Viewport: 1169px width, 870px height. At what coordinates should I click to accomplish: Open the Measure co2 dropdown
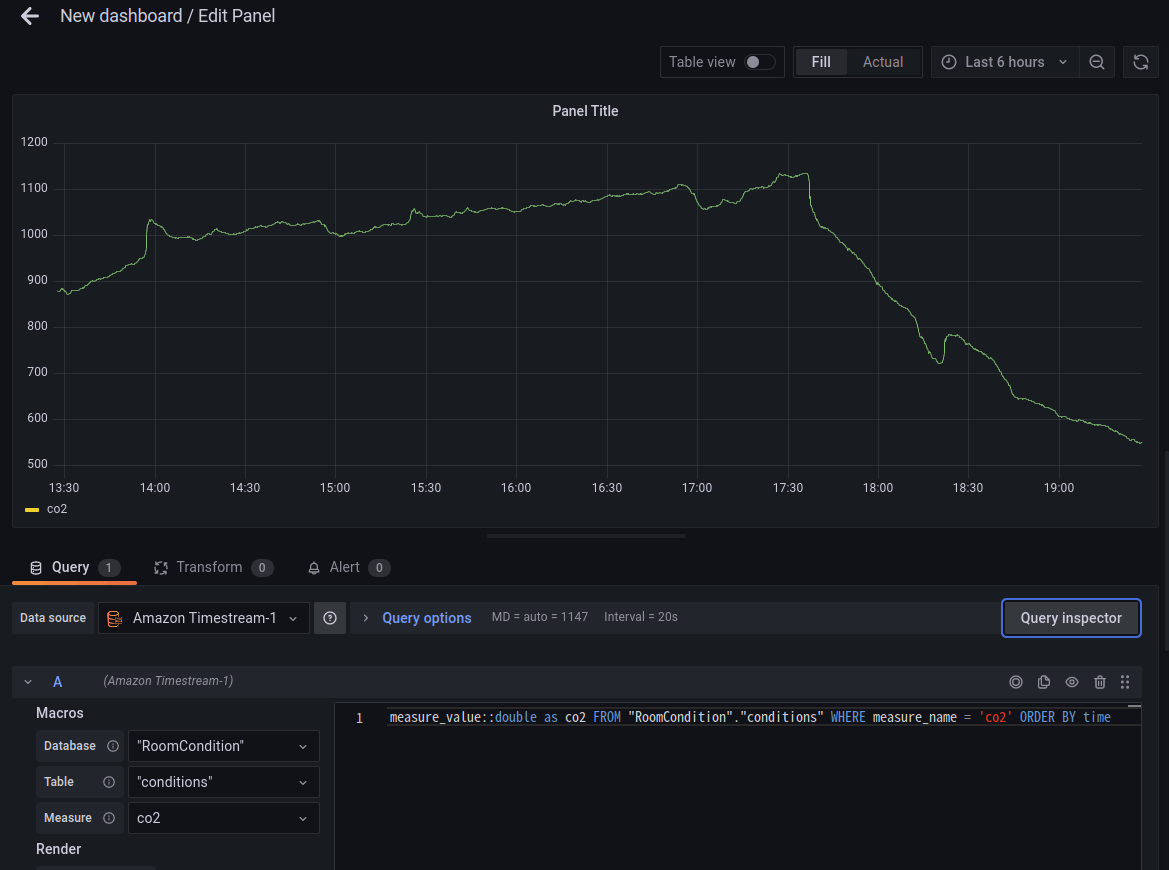click(224, 818)
